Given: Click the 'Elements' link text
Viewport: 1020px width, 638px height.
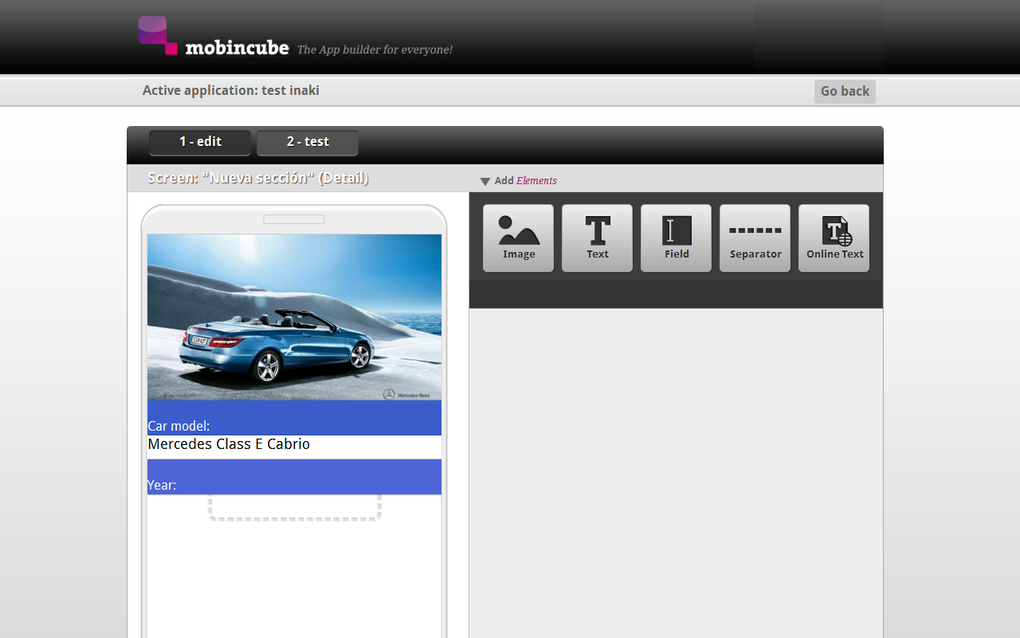Looking at the screenshot, I should (x=537, y=181).
